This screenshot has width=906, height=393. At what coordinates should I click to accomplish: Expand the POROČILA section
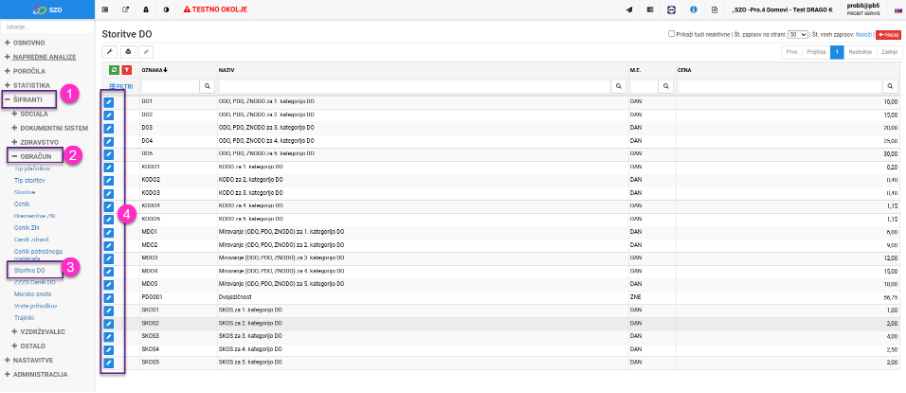click(25, 71)
